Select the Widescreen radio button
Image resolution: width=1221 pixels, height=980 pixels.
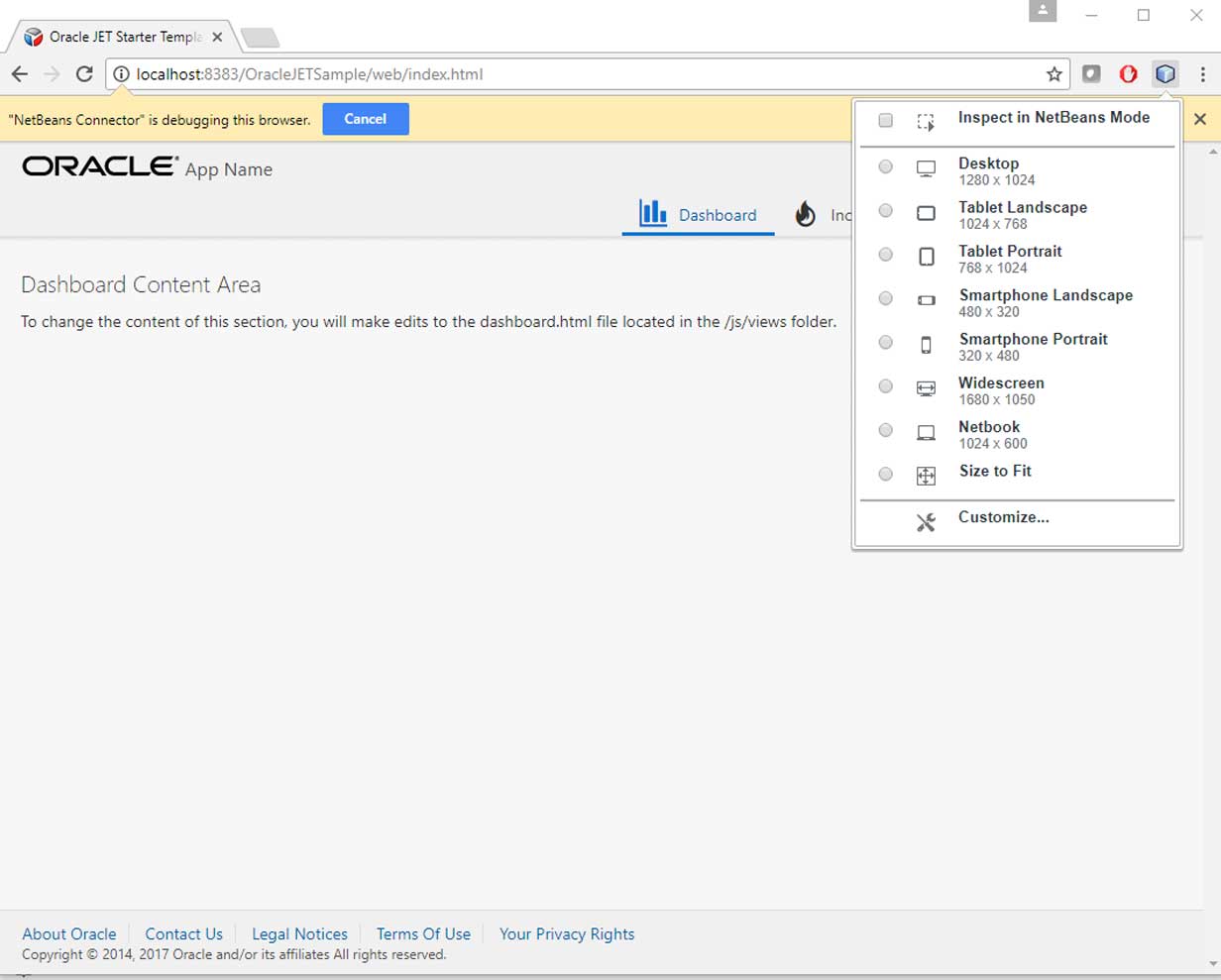pyautogui.click(x=886, y=386)
